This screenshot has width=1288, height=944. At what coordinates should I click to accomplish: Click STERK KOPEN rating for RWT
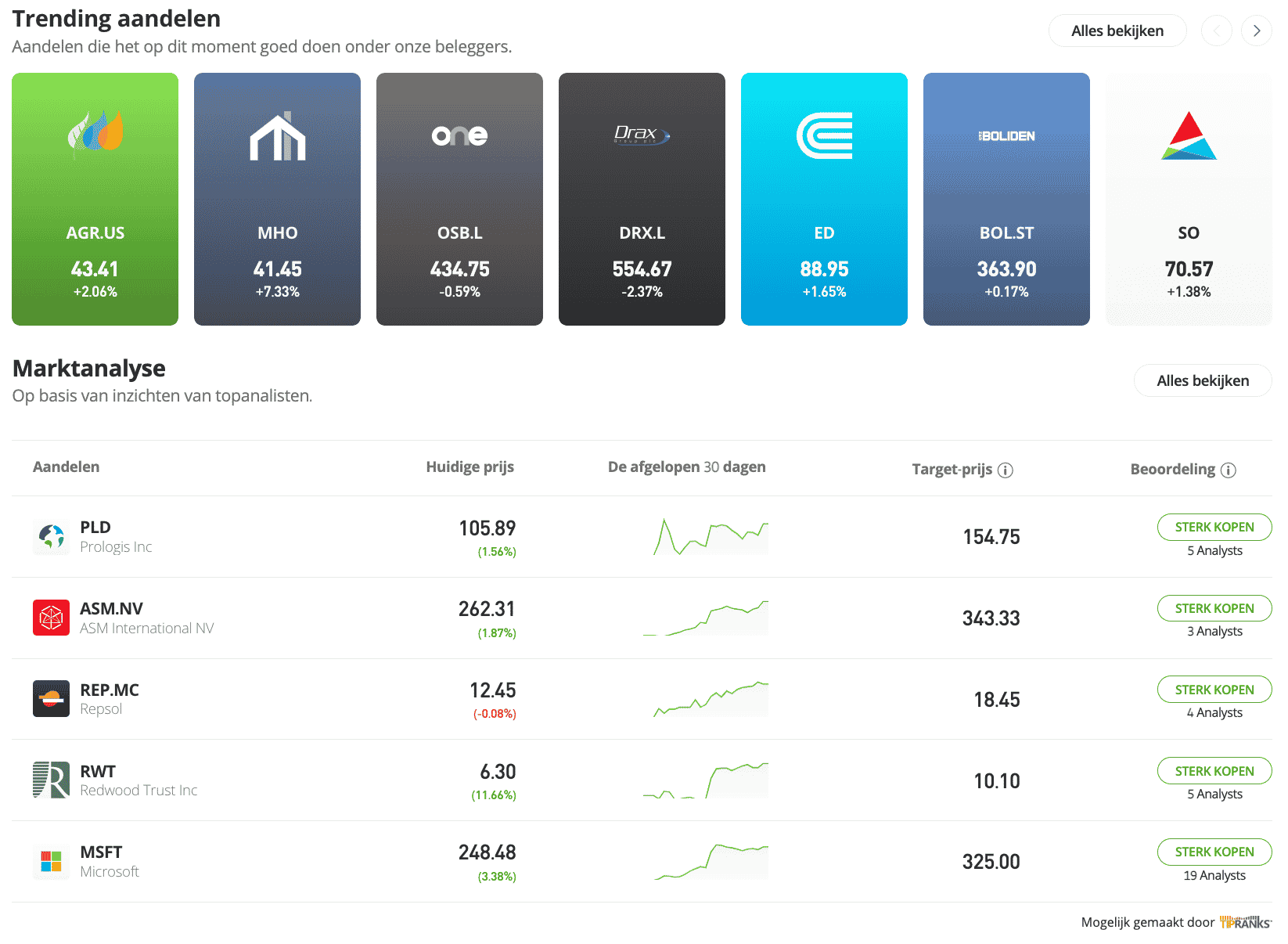[1214, 771]
